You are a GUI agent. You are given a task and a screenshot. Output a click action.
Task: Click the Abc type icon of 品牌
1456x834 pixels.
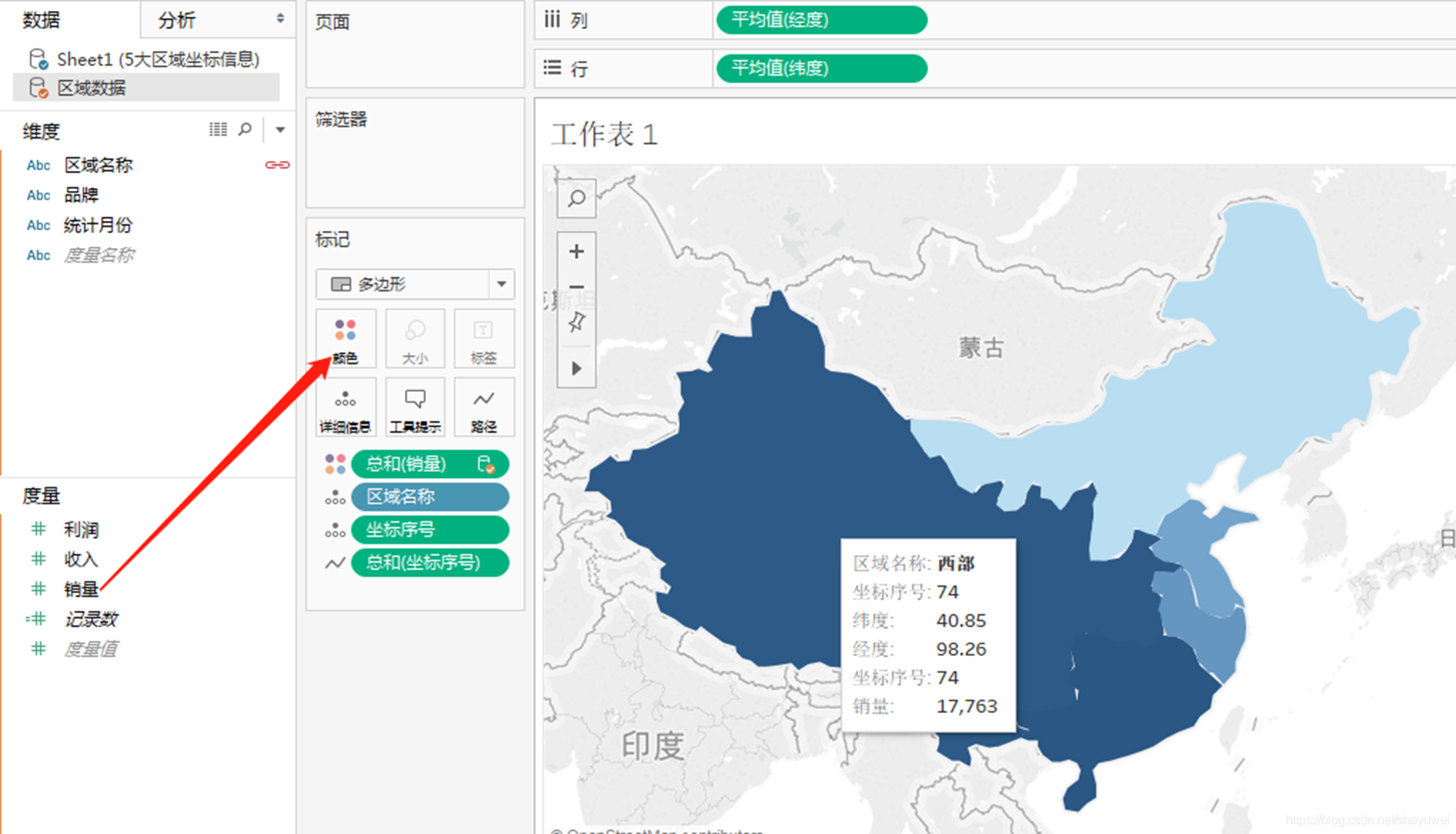click(39, 196)
